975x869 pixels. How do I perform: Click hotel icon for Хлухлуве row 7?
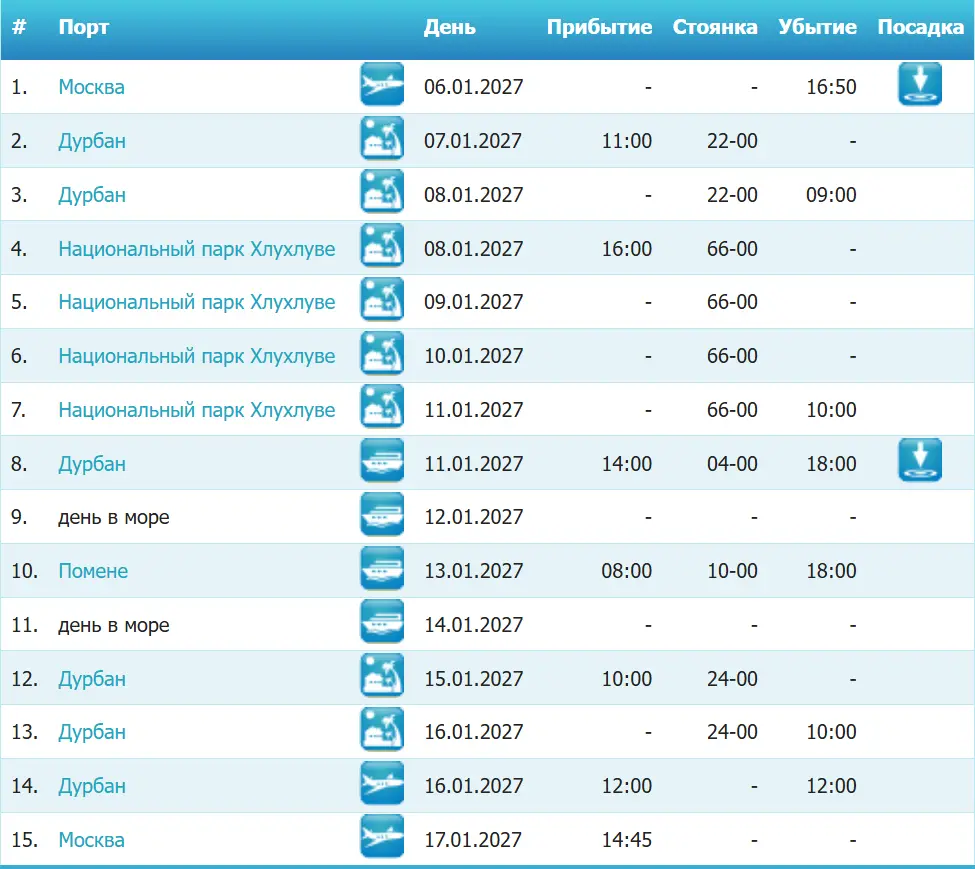point(382,407)
